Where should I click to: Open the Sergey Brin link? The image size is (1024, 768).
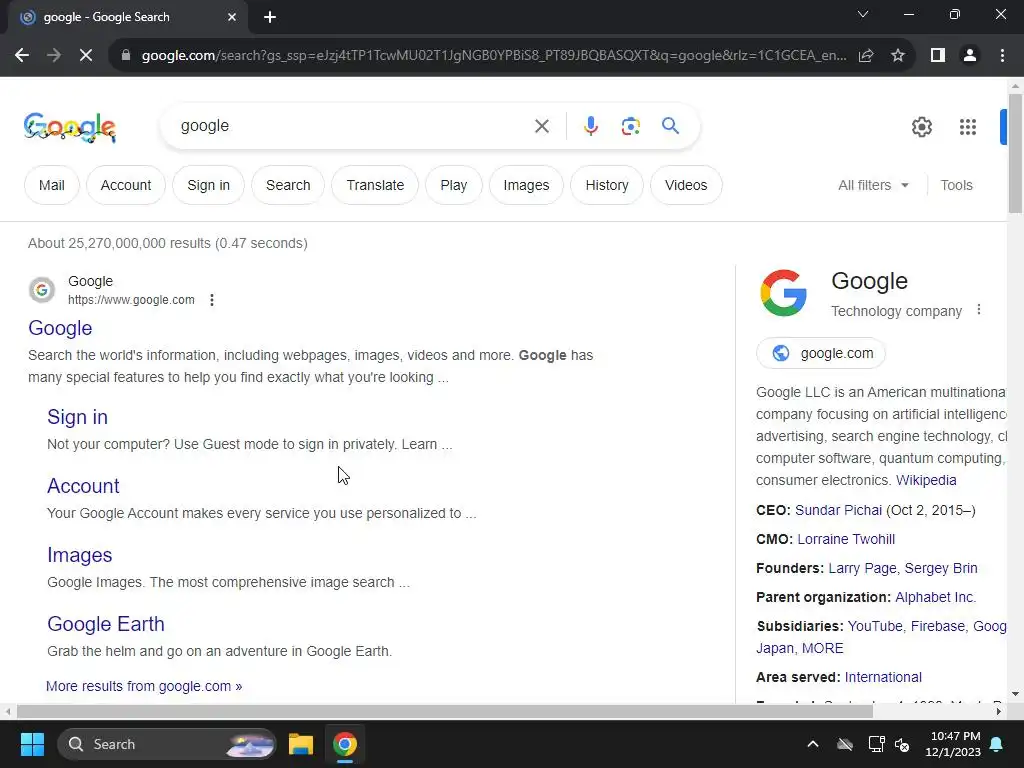click(x=940, y=568)
